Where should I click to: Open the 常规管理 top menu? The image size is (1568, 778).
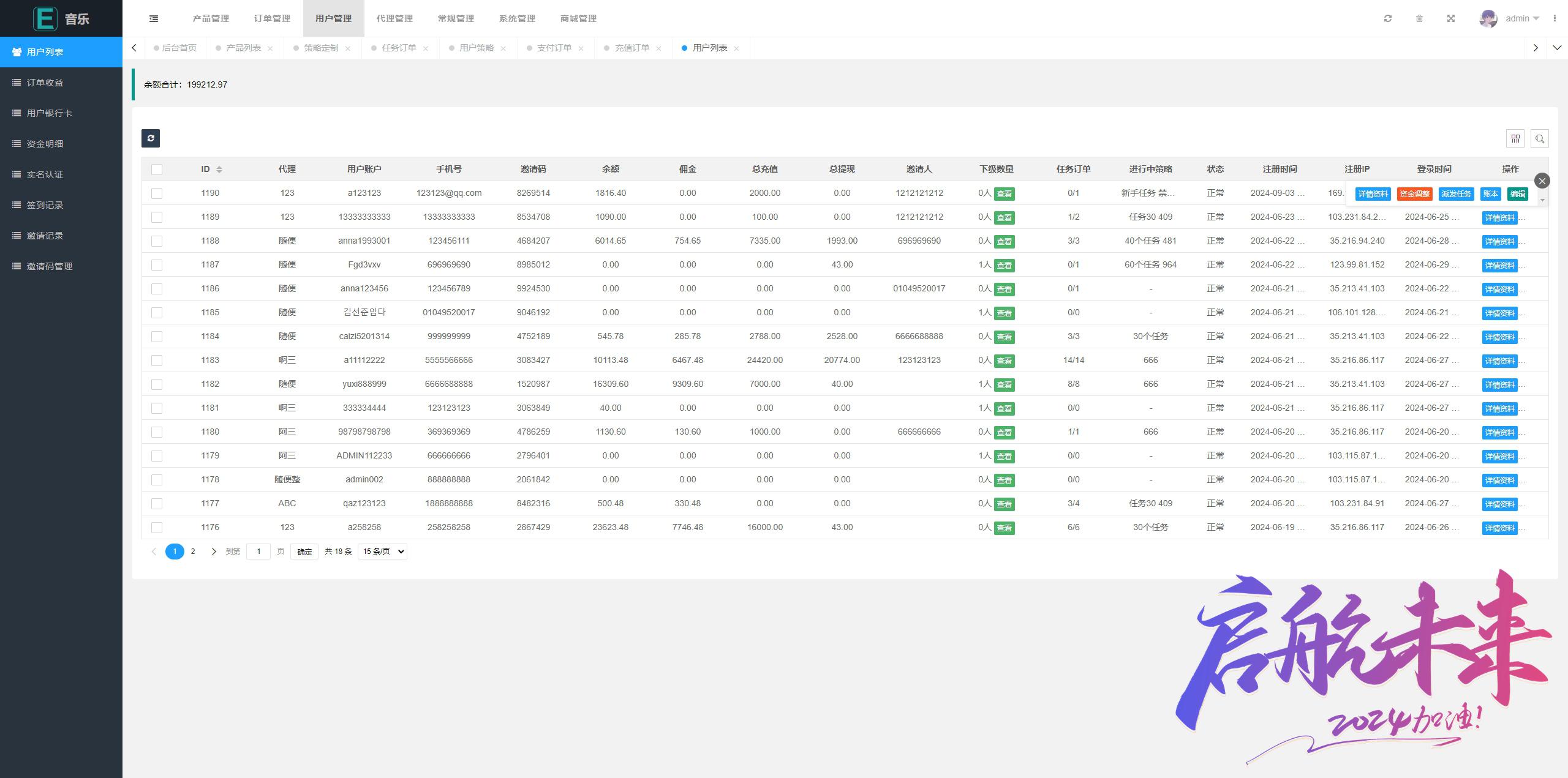pos(456,18)
